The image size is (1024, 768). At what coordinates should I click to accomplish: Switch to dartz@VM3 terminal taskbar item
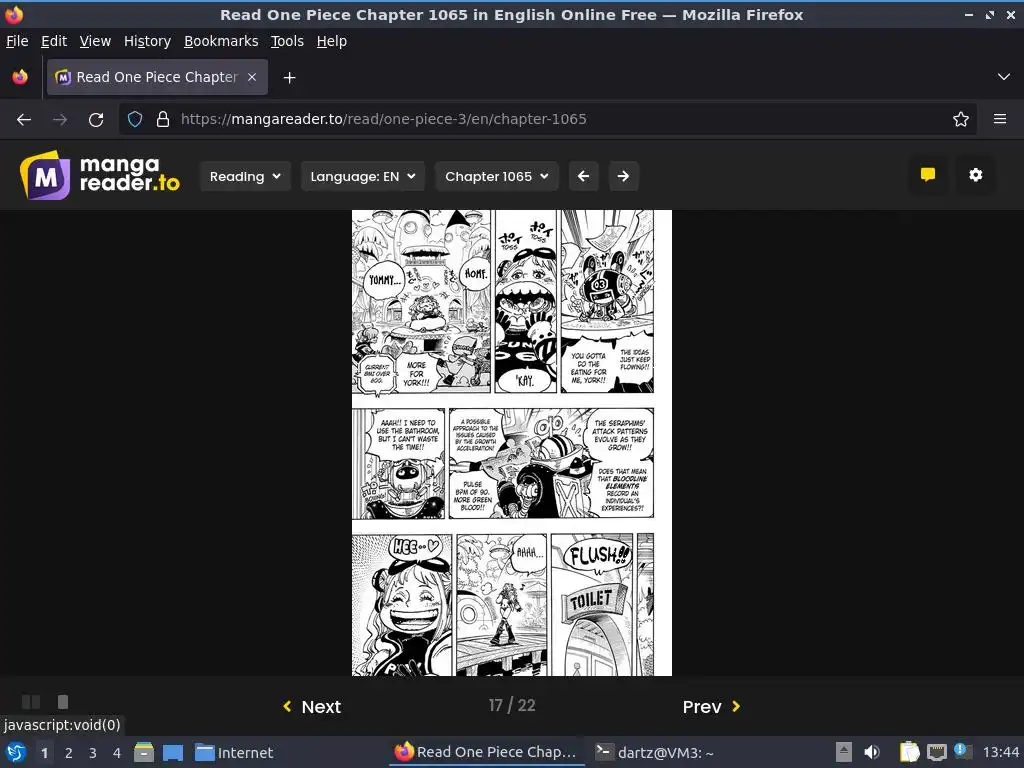655,752
